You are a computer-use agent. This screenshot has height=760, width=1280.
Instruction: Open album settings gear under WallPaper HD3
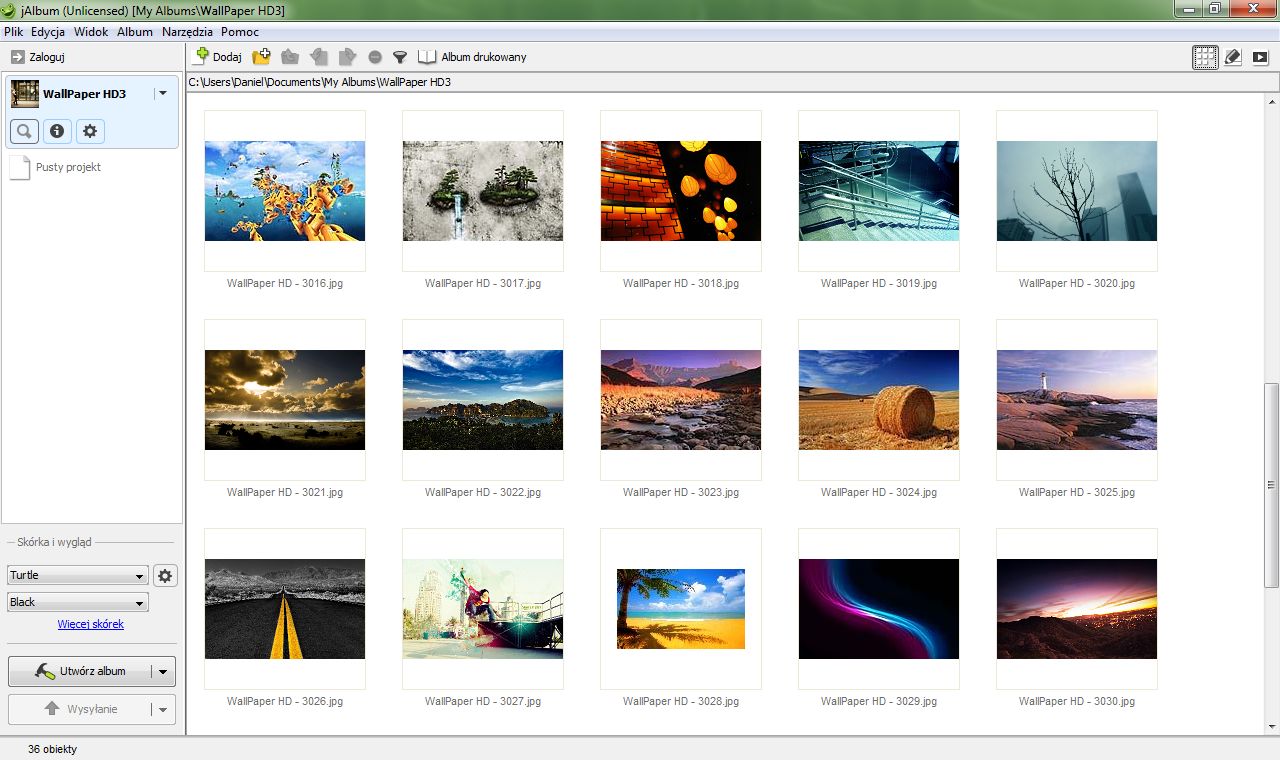coord(90,131)
